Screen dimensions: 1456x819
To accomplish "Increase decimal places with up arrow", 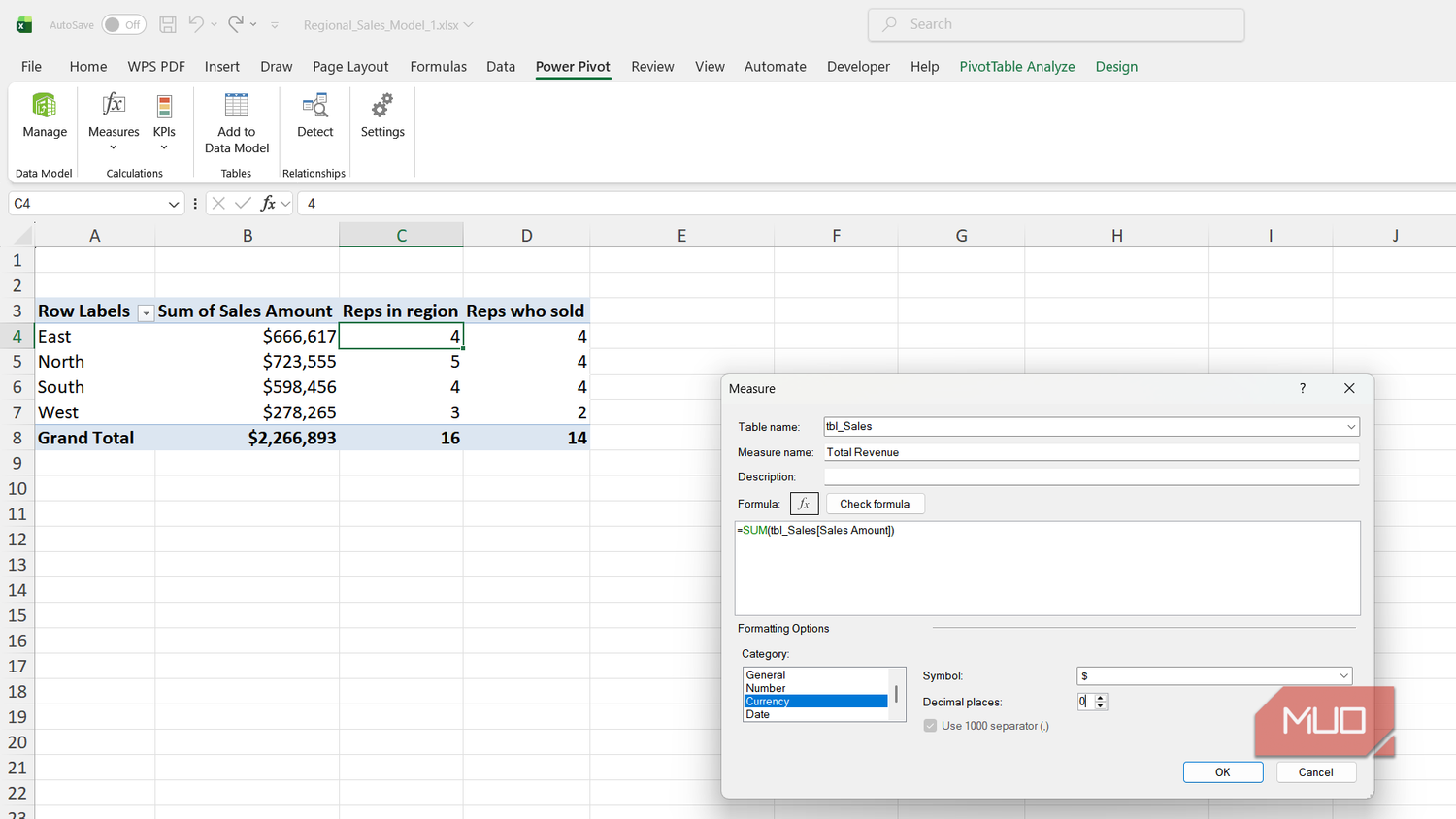I will point(1101,697).
